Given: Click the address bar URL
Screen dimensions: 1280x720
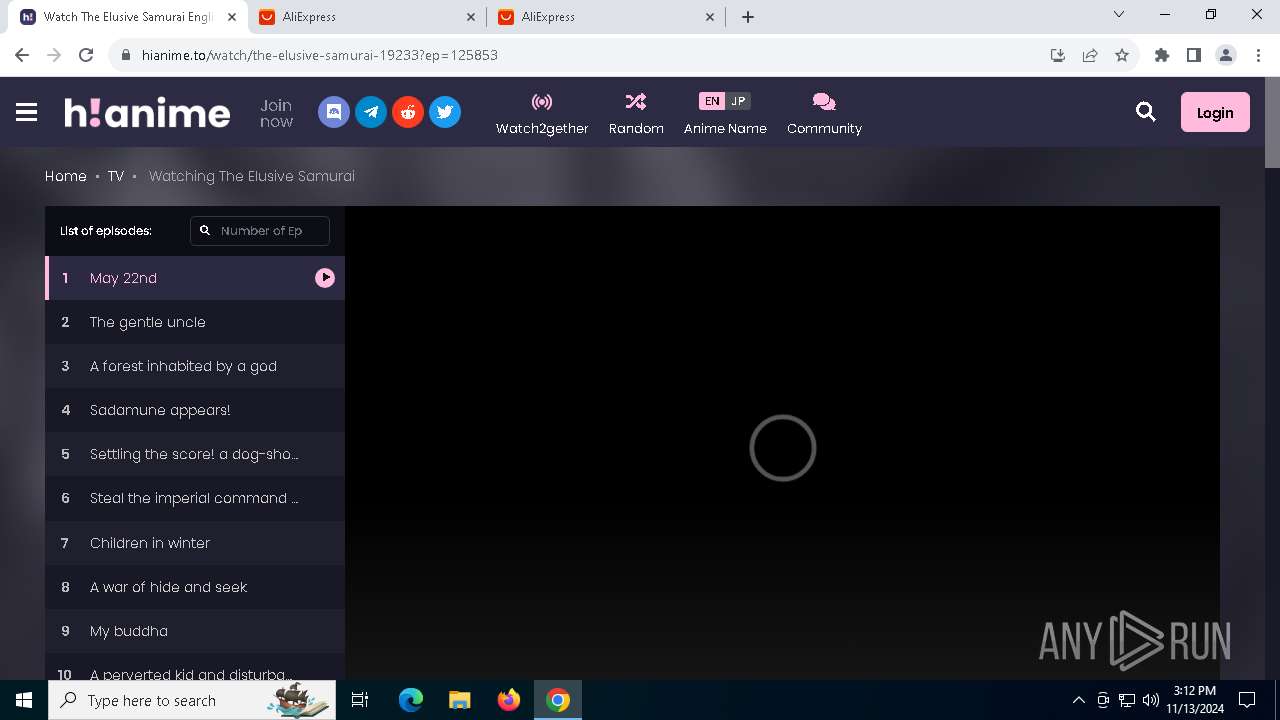Looking at the screenshot, I should [x=319, y=55].
